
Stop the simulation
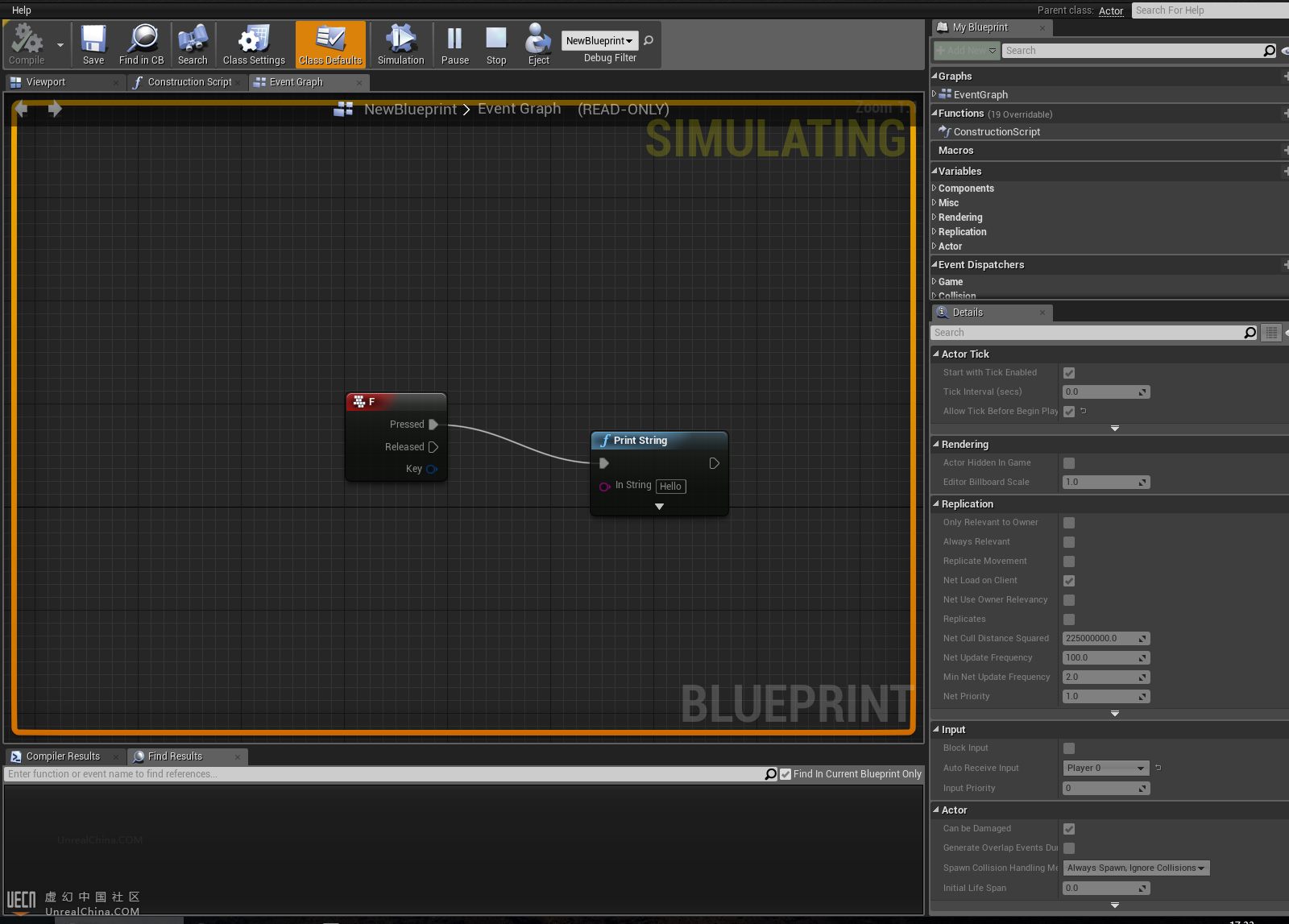[496, 44]
